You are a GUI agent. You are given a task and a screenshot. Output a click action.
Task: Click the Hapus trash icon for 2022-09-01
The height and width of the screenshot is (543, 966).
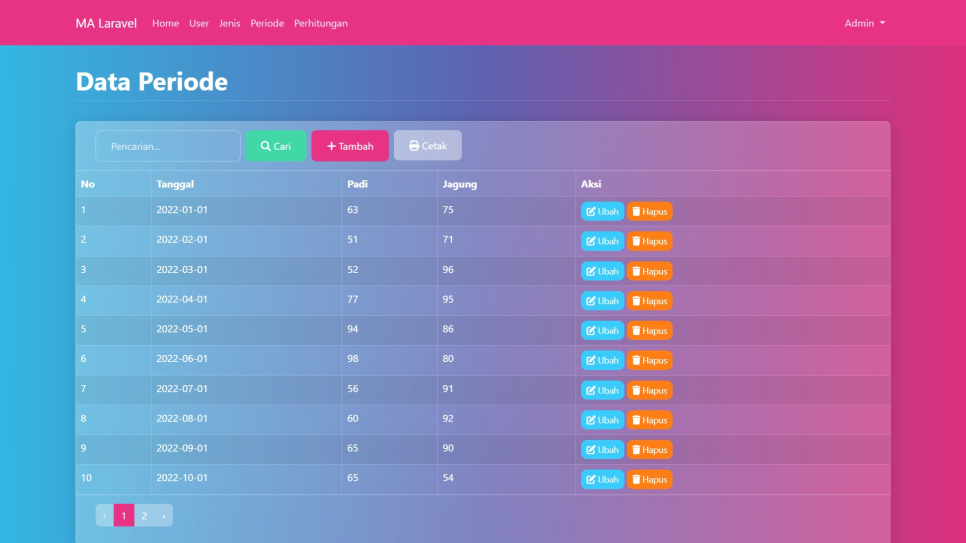point(636,449)
